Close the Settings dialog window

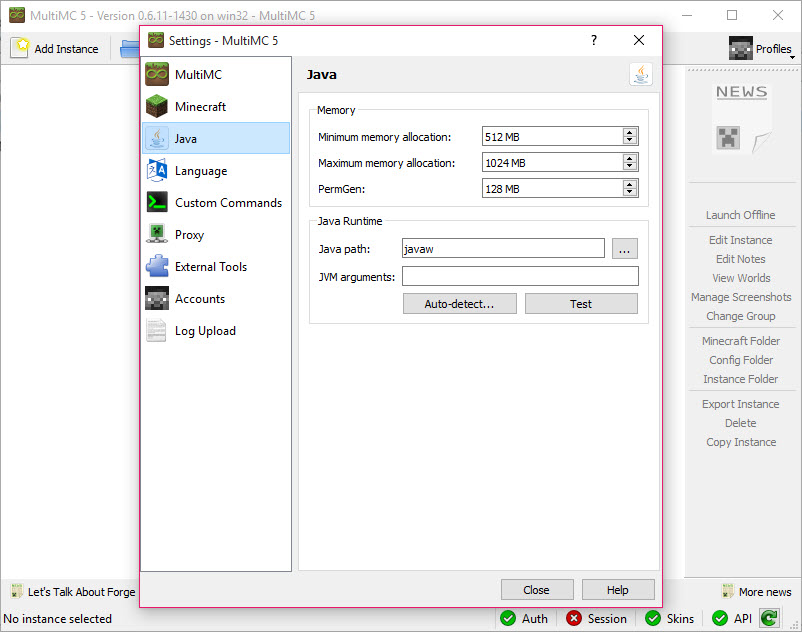click(x=639, y=40)
